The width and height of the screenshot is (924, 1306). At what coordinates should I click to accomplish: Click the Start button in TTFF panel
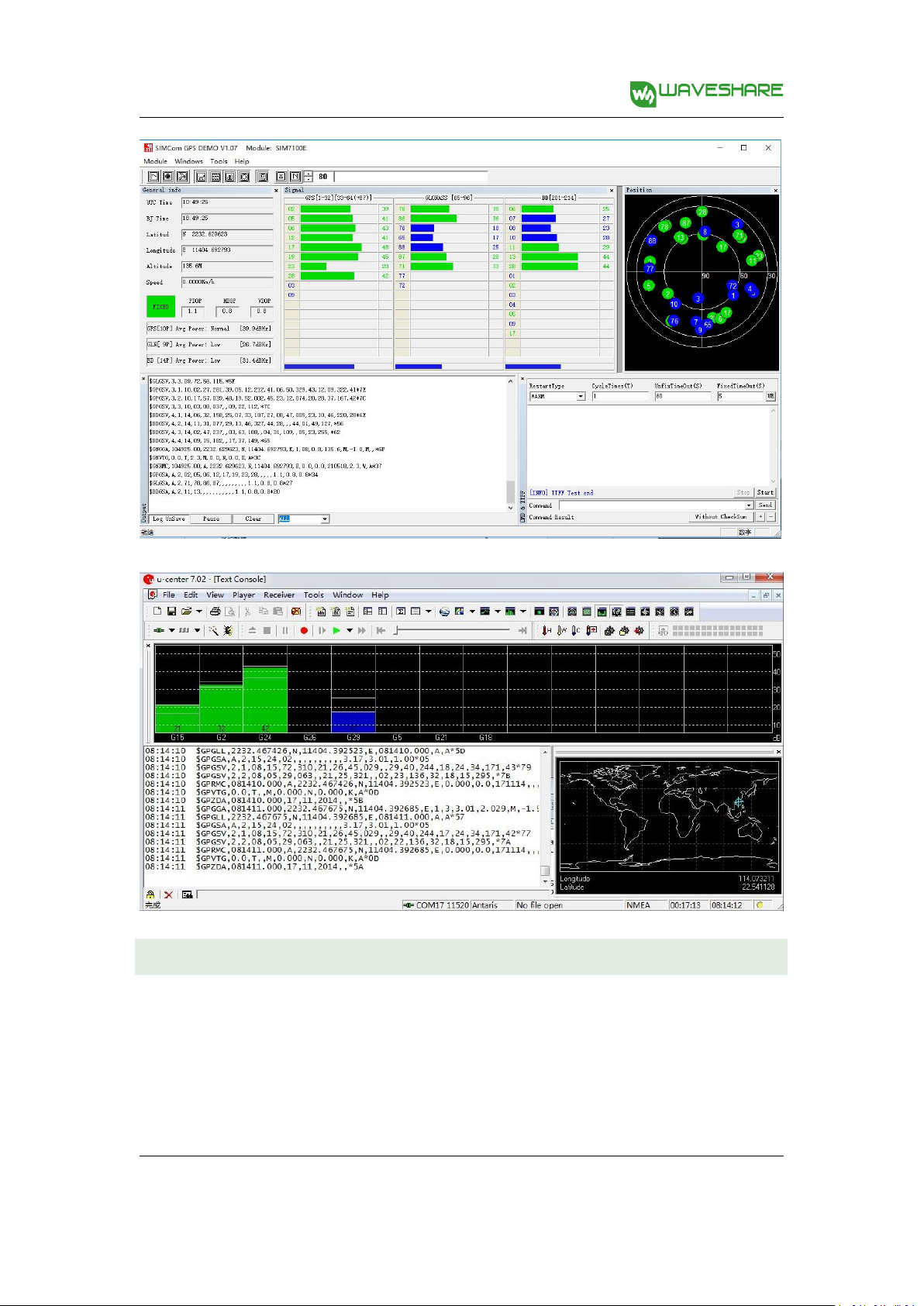tap(765, 492)
